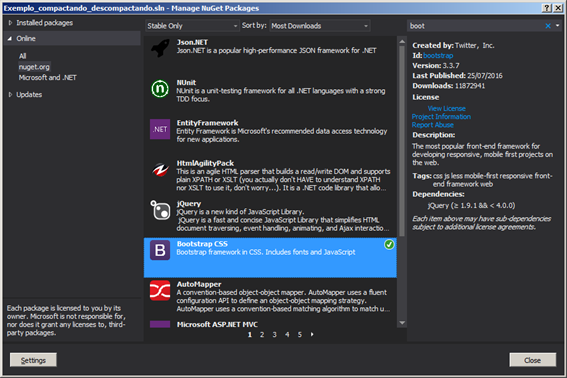
Task: Click the Bootstrap CSS package title
Action: (202, 244)
